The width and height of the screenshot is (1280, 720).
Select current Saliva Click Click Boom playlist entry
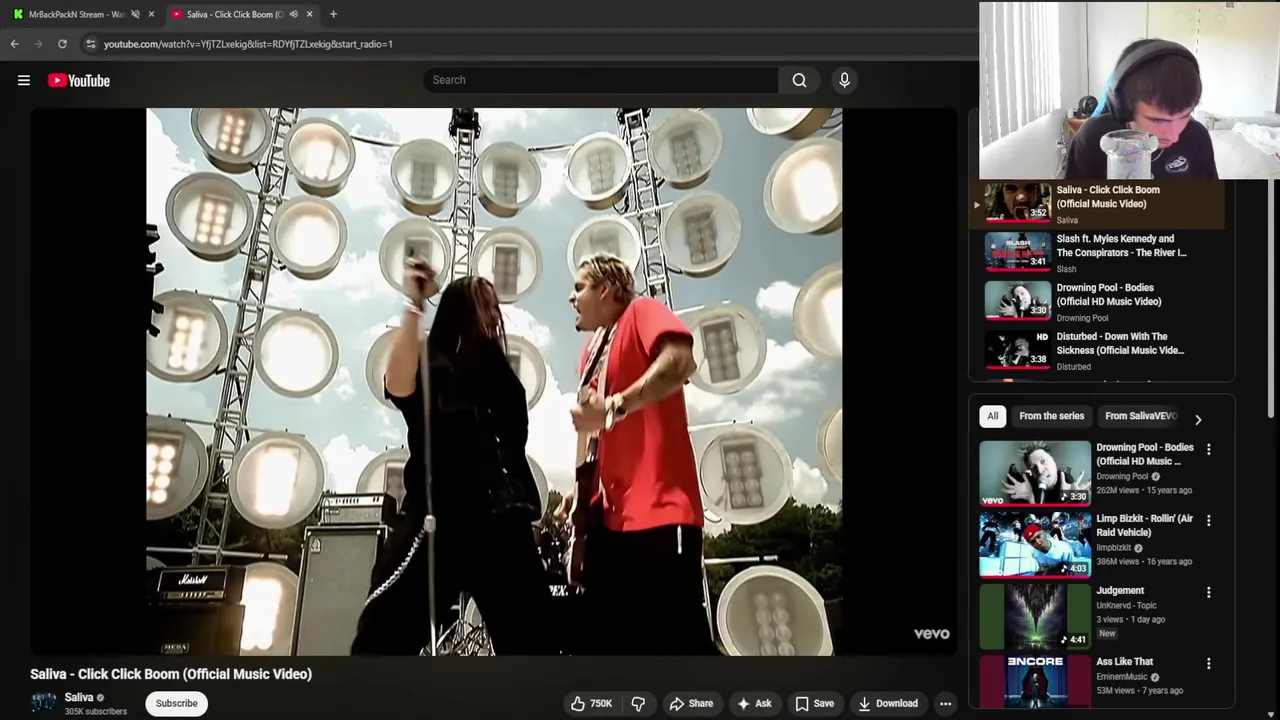tap(1098, 204)
